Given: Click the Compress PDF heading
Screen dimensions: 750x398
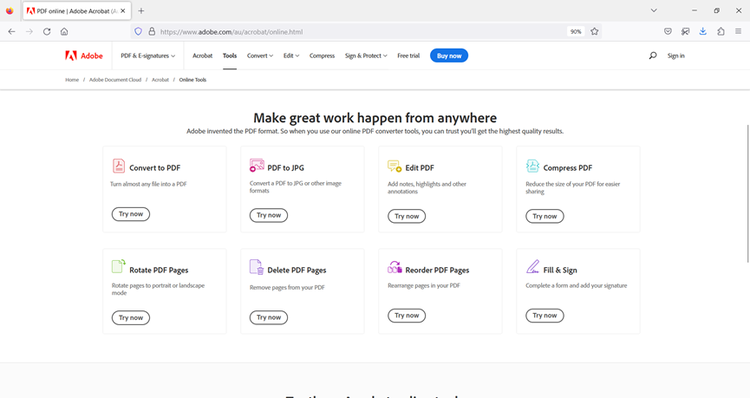Looking at the screenshot, I should 568,168.
